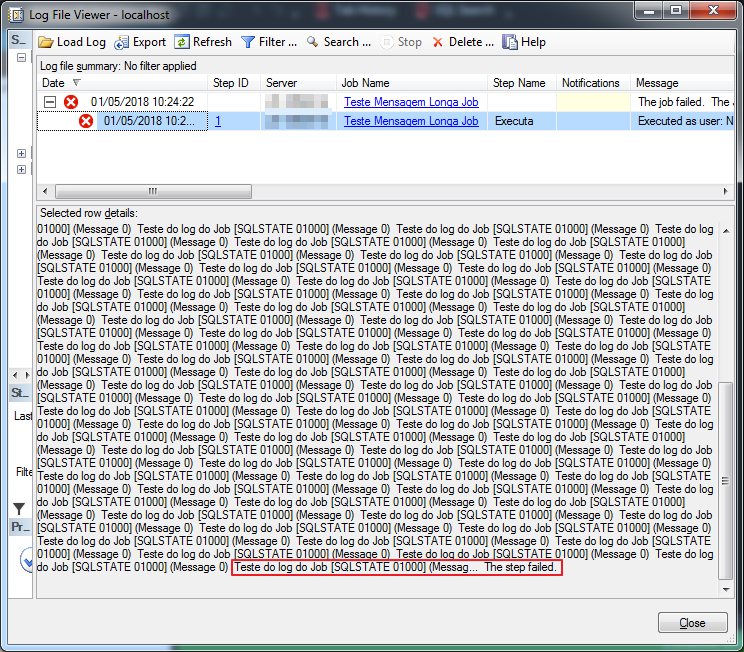Click Step ID link 1
Image resolution: width=744 pixels, height=652 pixels.
tap(218, 121)
